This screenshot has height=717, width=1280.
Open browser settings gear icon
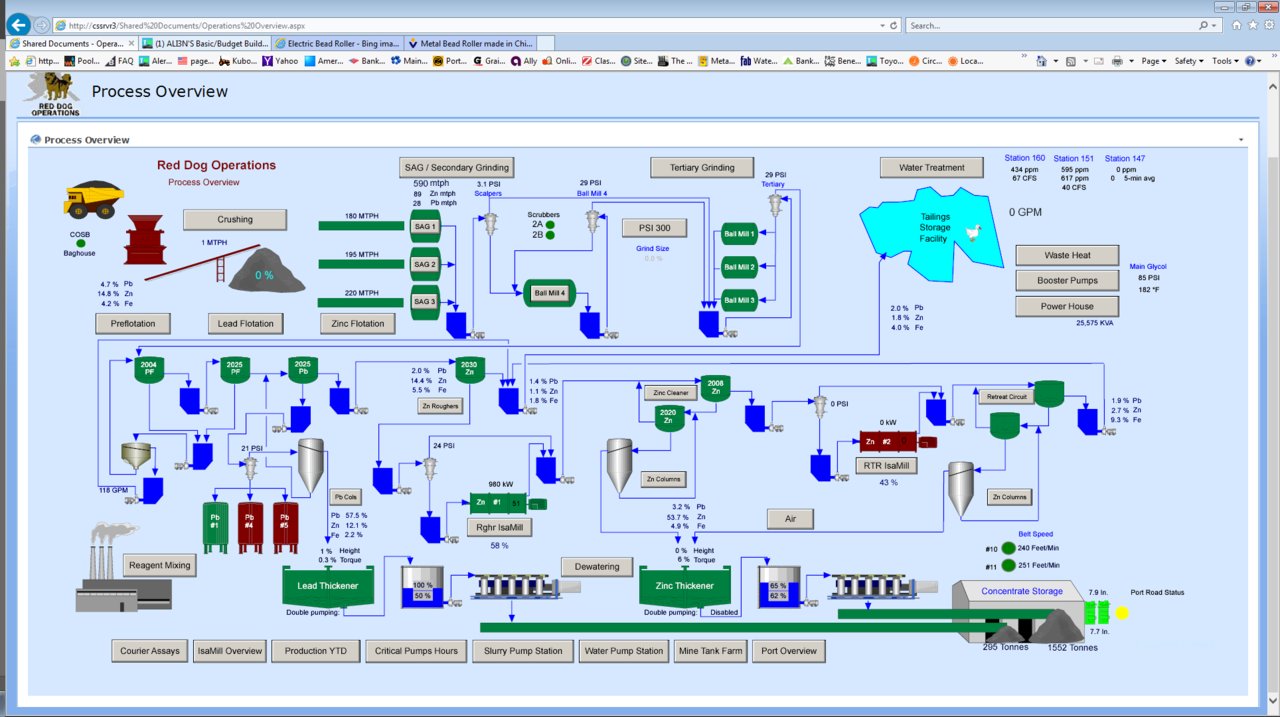point(1268,25)
